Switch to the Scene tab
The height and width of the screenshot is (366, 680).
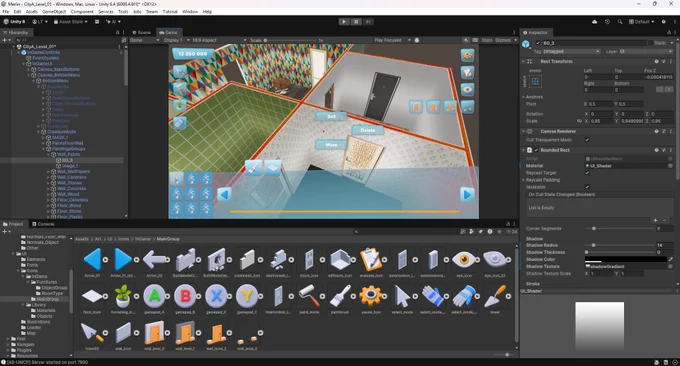tap(142, 33)
